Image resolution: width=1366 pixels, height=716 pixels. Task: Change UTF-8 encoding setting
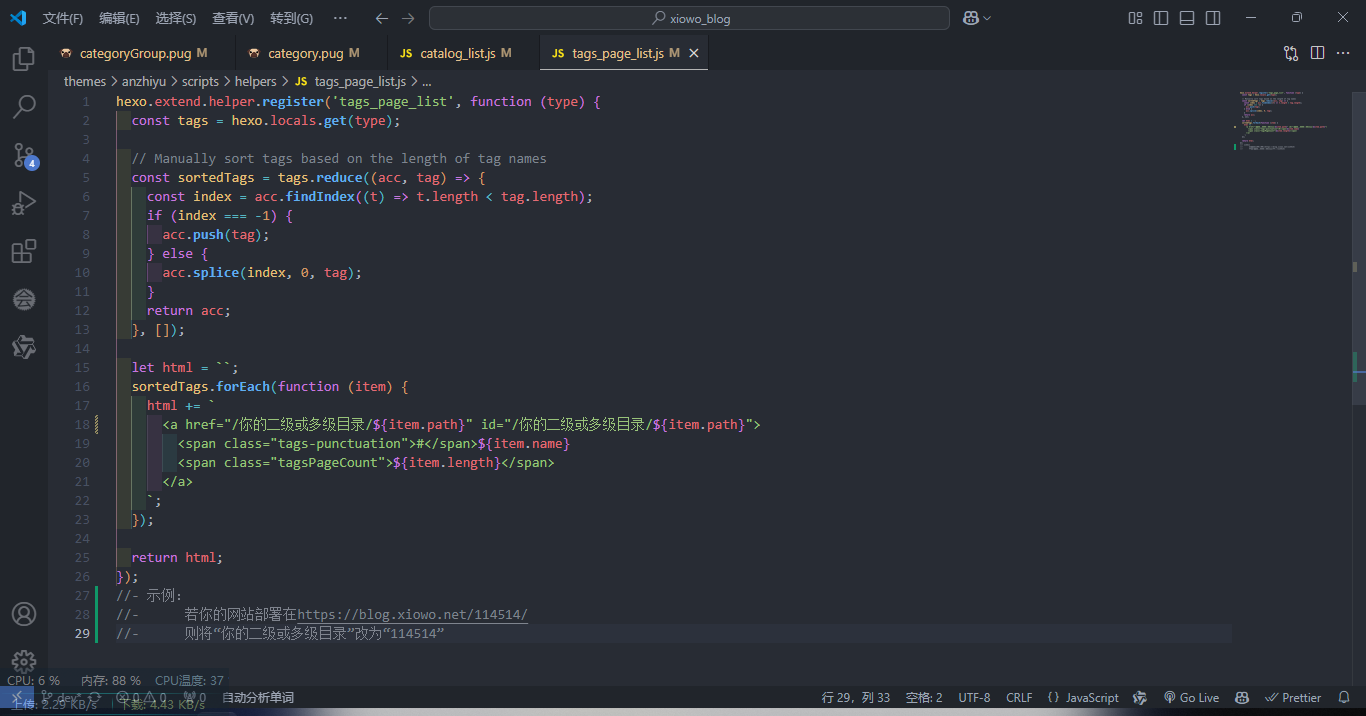pyautogui.click(x=974, y=698)
